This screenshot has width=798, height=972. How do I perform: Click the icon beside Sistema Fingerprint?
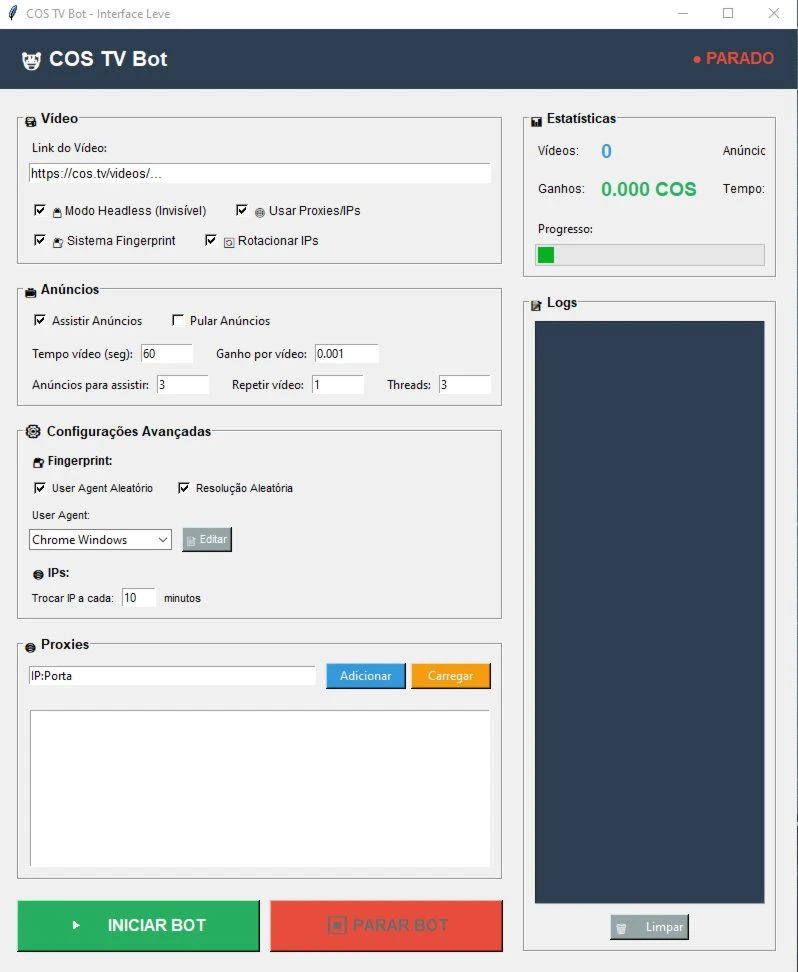click(x=58, y=242)
